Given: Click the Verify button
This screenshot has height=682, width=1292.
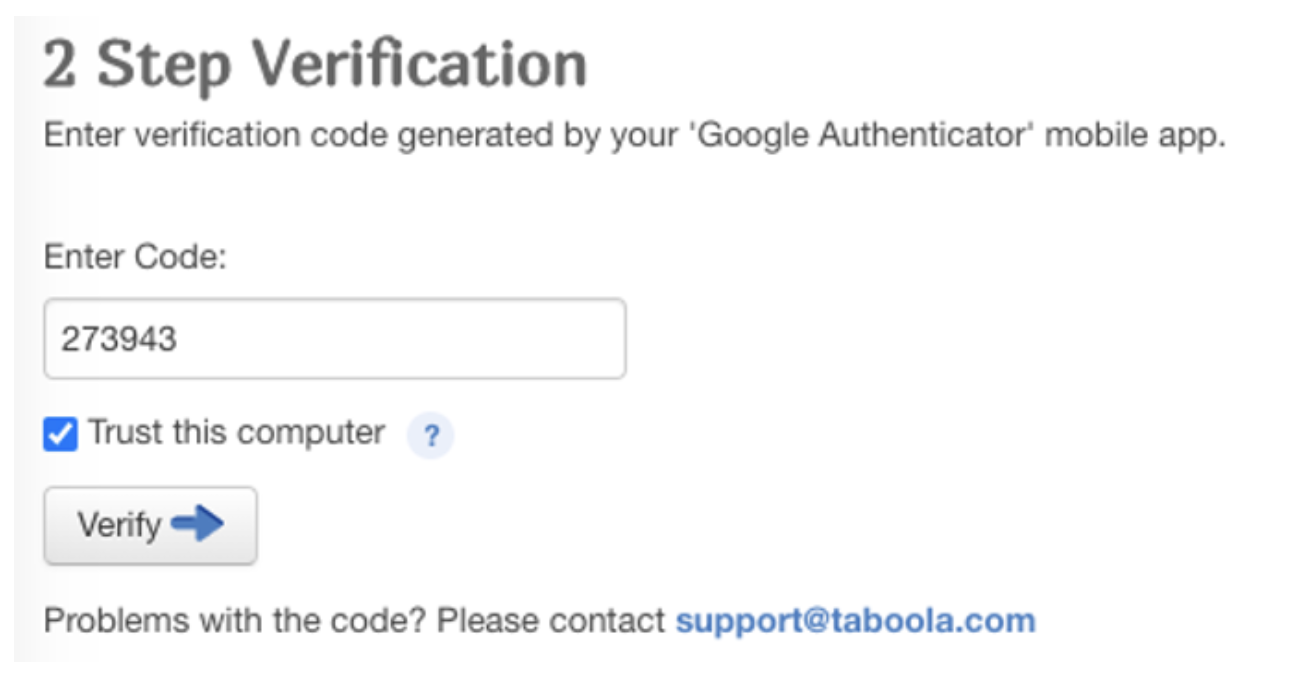Looking at the screenshot, I should pyautogui.click(x=150, y=525).
